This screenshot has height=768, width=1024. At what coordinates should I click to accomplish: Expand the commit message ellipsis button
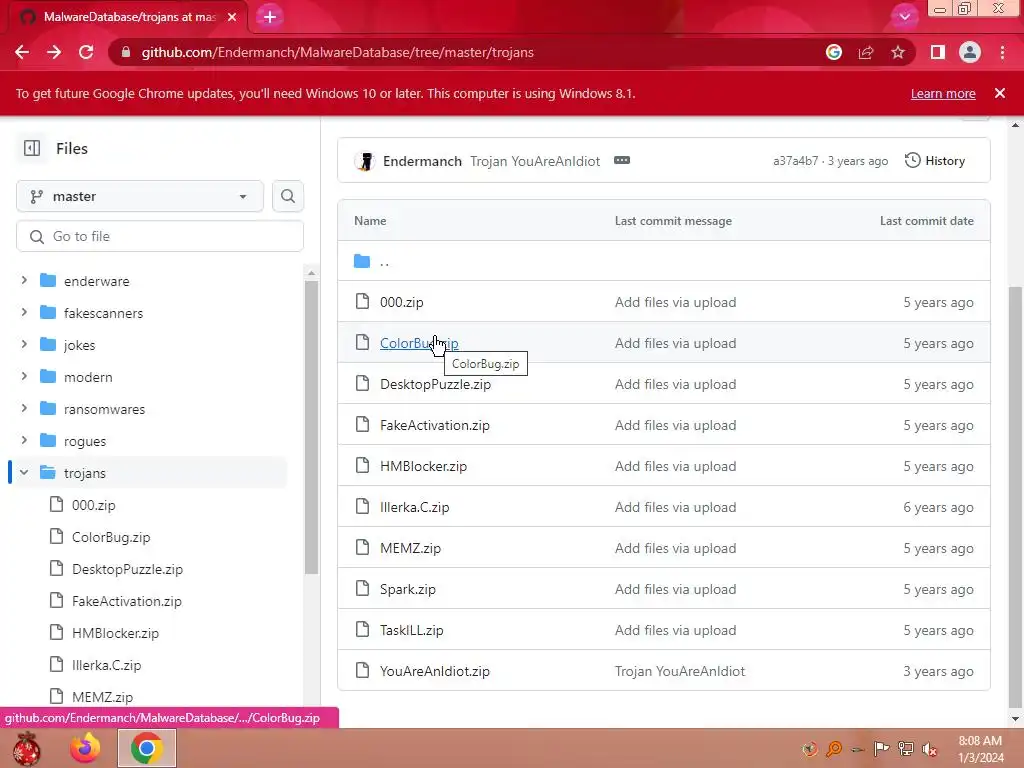click(622, 161)
